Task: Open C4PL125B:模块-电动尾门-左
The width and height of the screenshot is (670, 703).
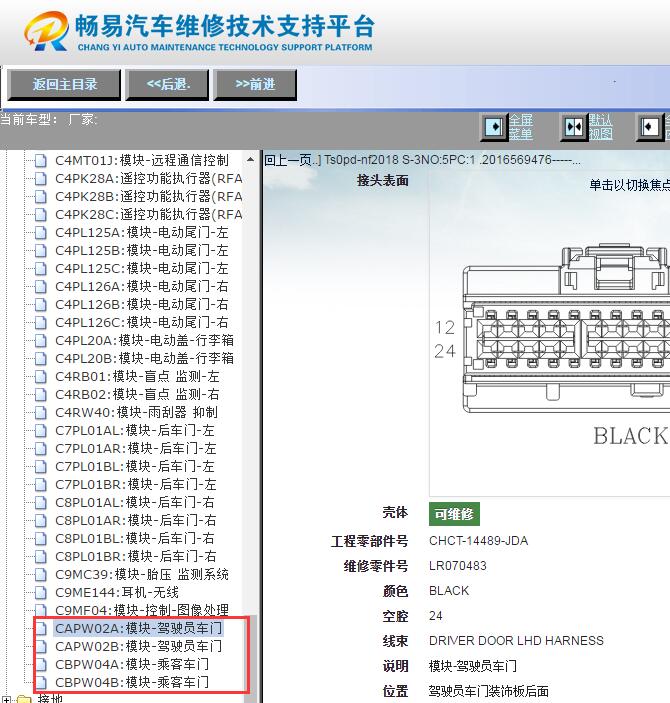Action: (x=142, y=250)
